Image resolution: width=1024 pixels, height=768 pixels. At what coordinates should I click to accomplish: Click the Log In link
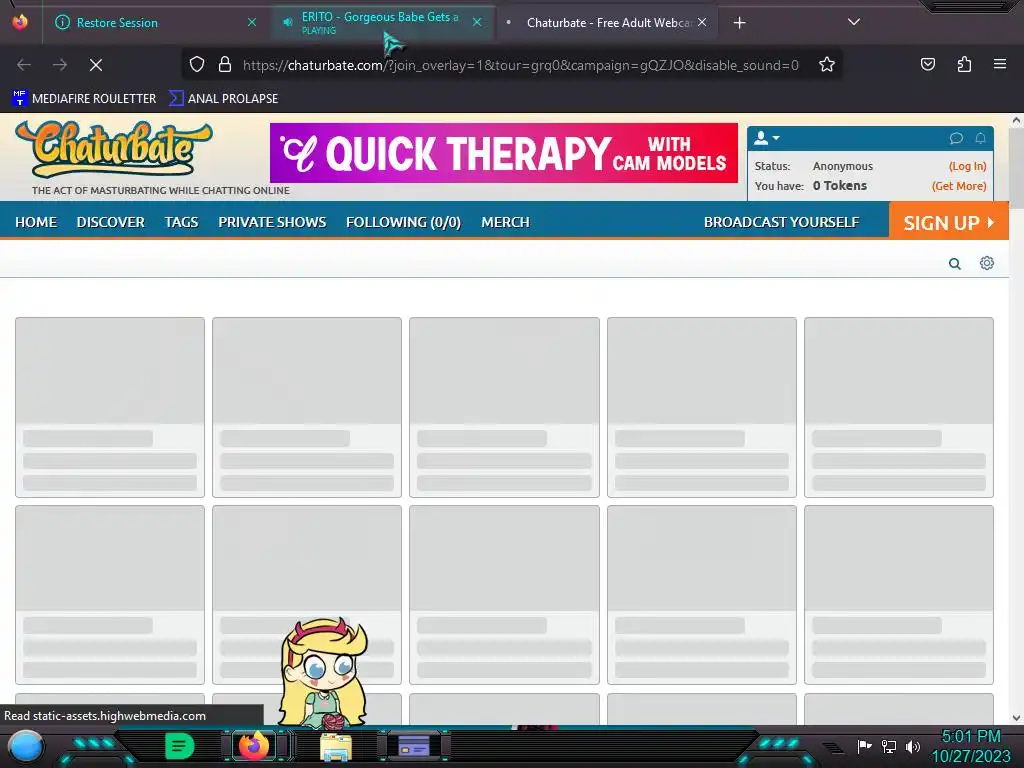(967, 166)
